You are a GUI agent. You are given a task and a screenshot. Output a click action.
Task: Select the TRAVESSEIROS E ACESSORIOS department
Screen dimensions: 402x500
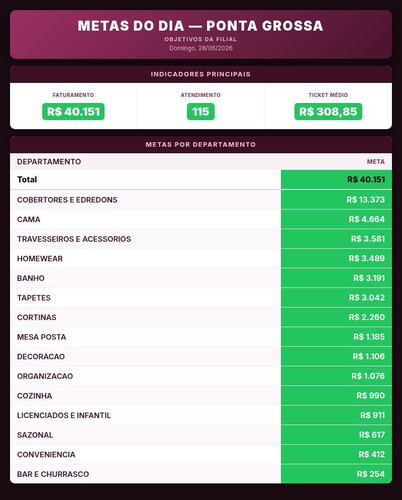pos(74,239)
